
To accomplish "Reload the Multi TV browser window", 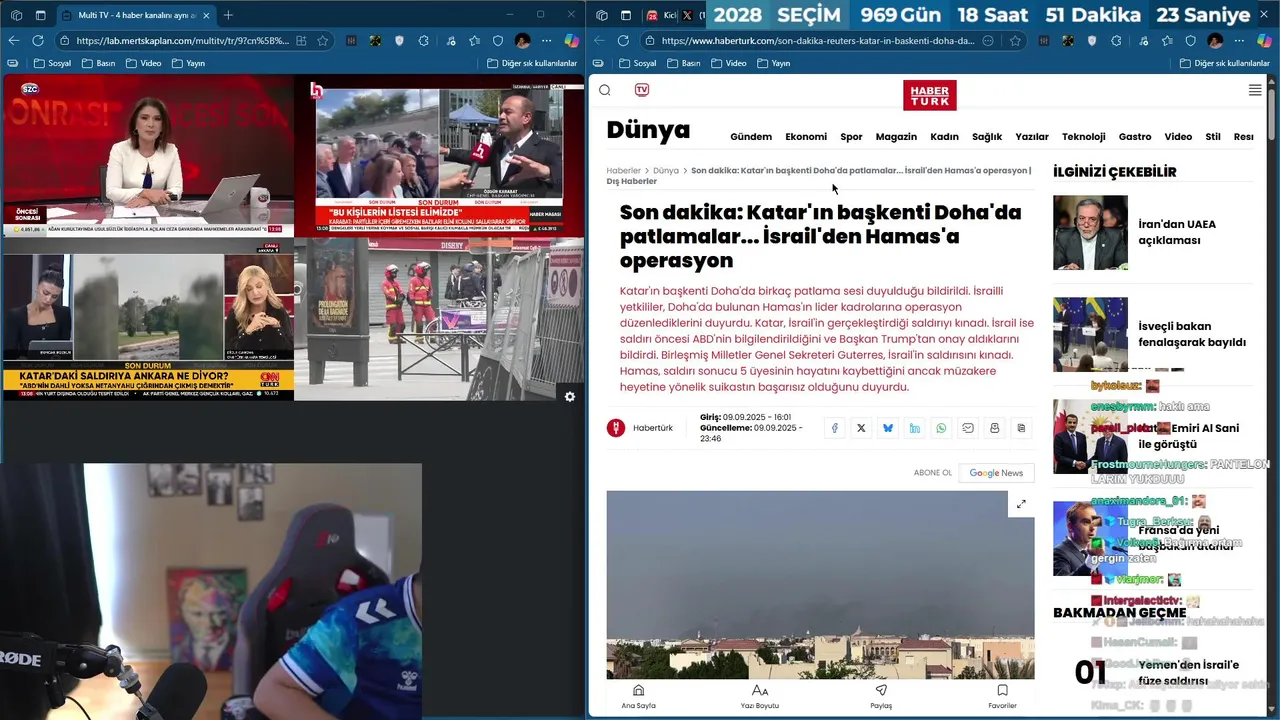I will 38,41.
